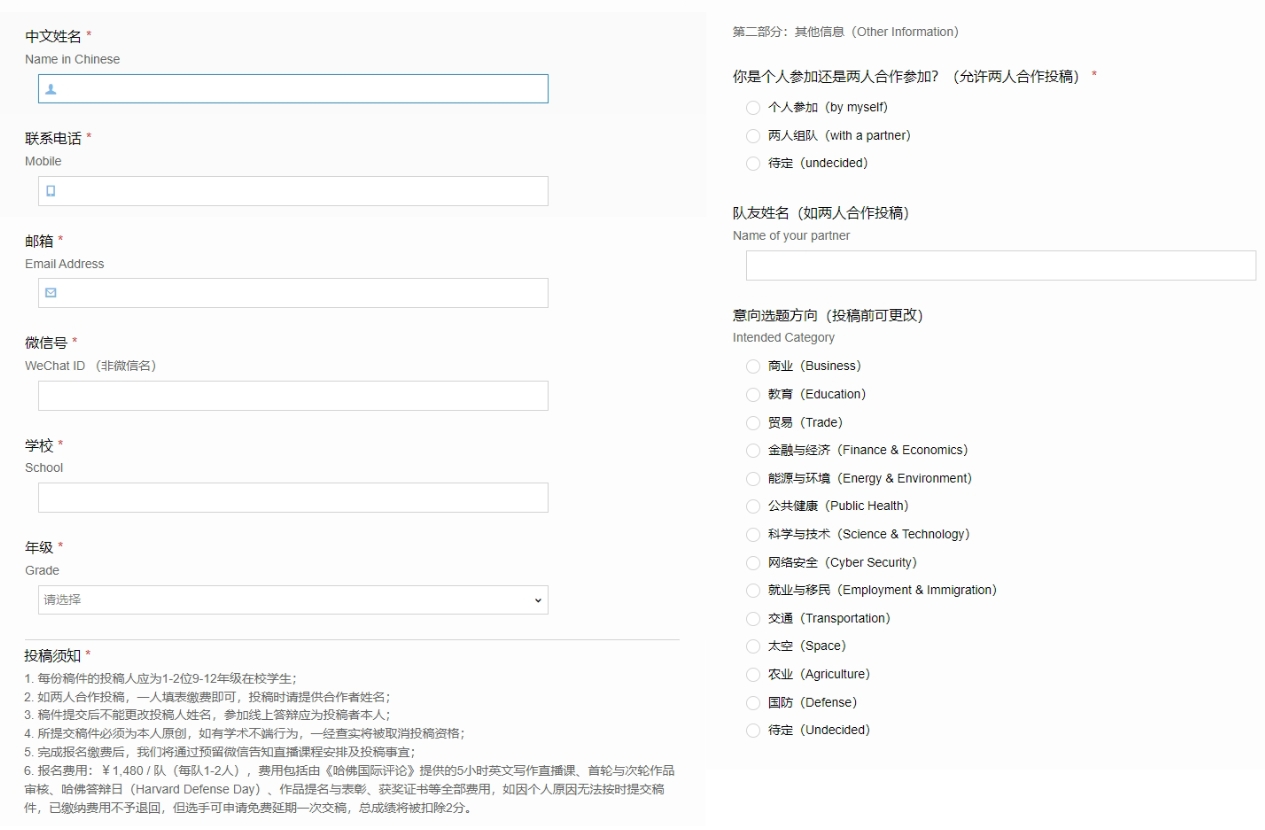The image size is (1265, 830).
Task: Click the partner name input field
Action: [x=1000, y=266]
